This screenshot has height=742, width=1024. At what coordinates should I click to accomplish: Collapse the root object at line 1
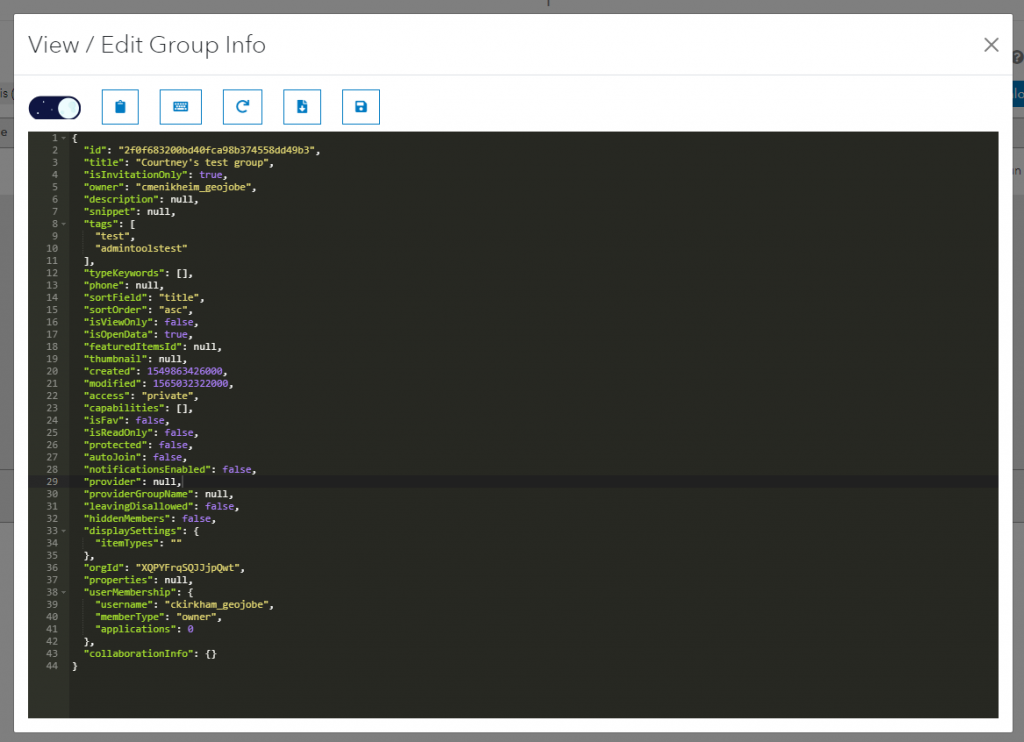64,138
